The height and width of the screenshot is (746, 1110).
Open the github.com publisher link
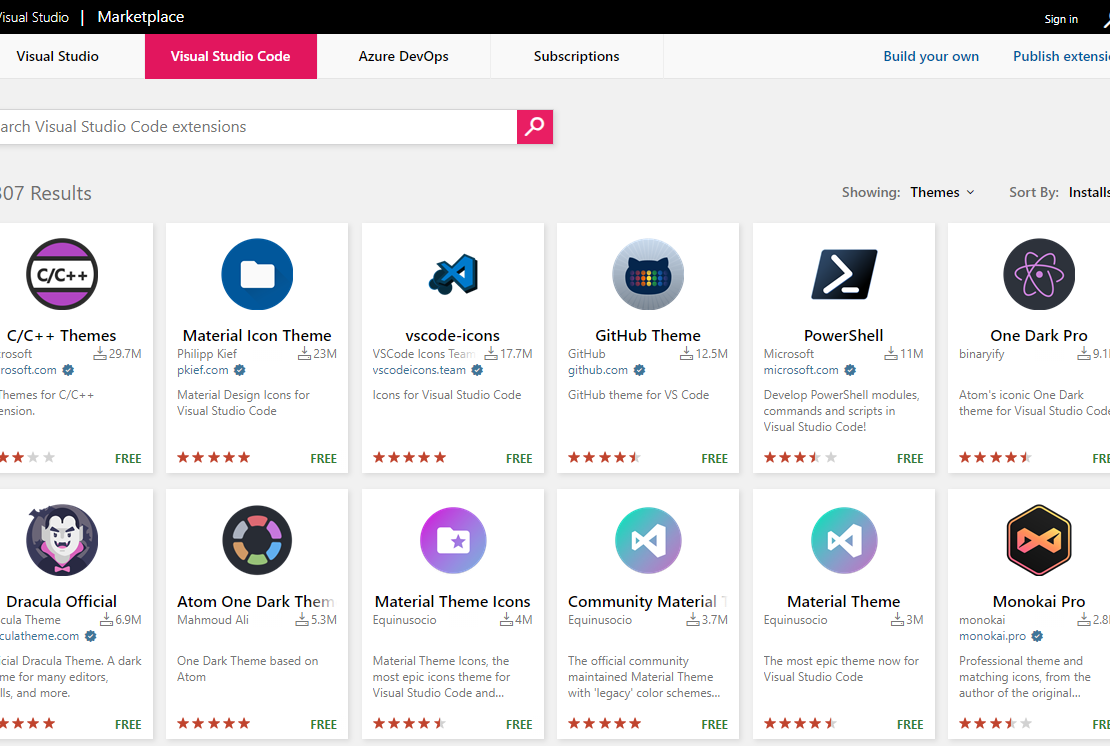(x=598, y=370)
